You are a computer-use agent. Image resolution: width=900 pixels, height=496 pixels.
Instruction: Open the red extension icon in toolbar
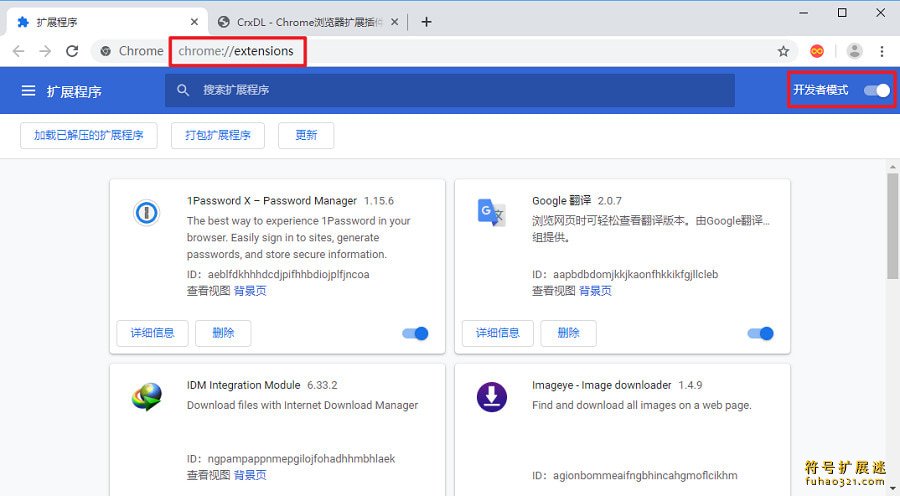pyautogui.click(x=817, y=51)
